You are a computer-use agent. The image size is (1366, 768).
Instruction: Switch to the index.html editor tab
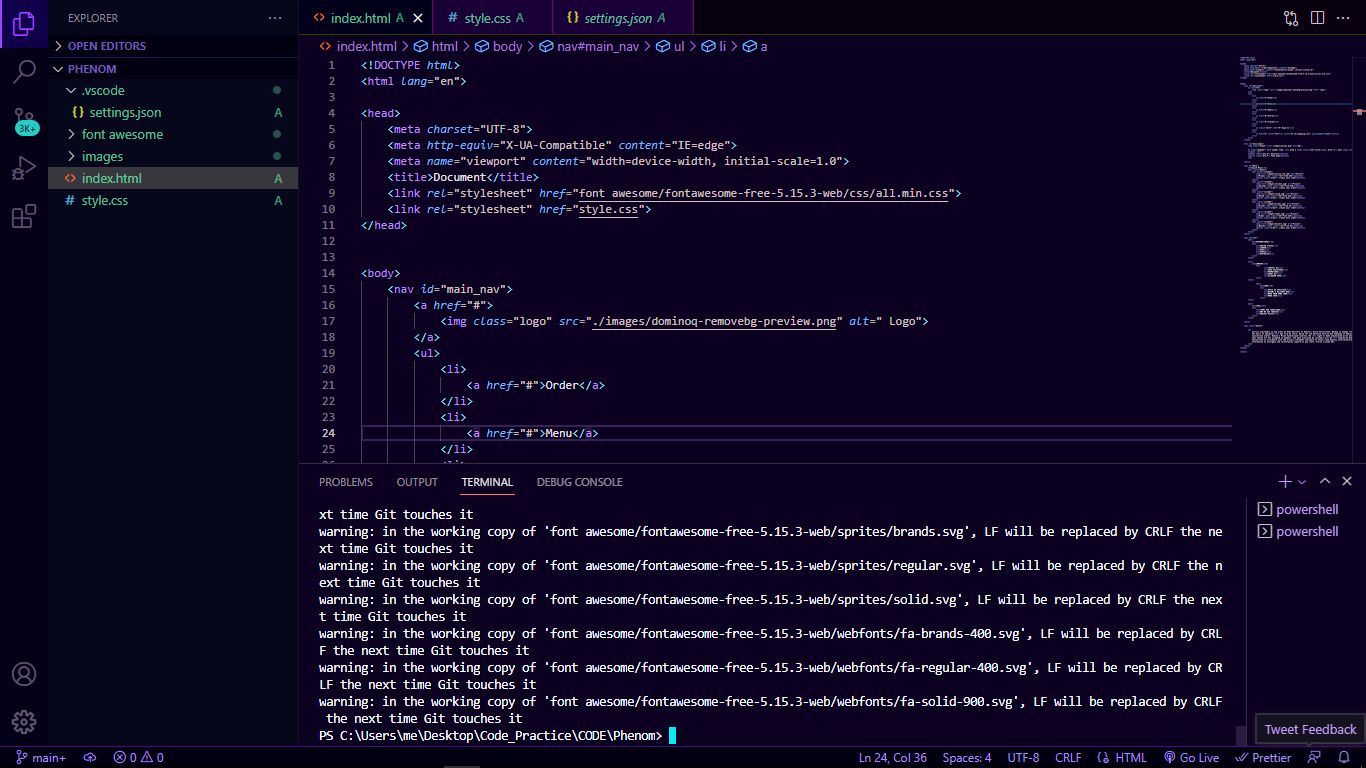coord(366,18)
